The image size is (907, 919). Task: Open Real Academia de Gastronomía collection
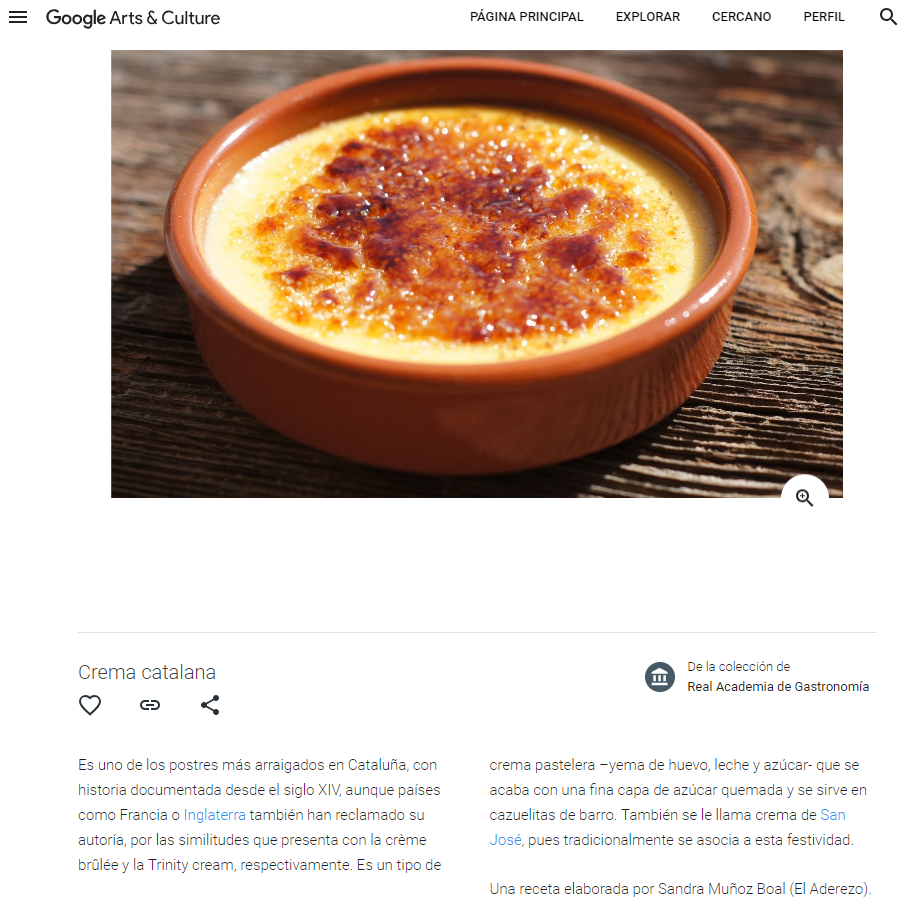pyautogui.click(x=778, y=686)
